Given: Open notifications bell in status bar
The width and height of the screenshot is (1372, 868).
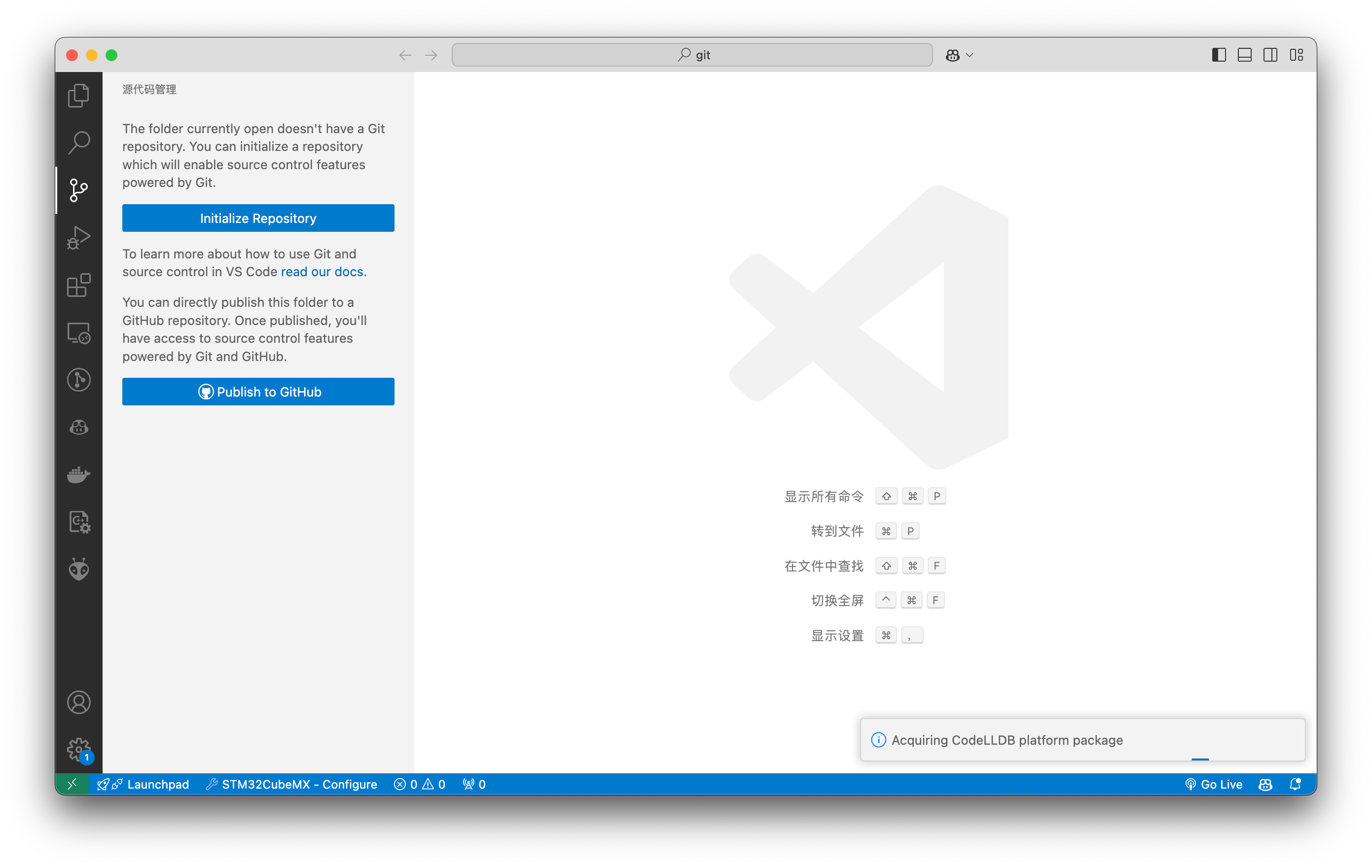Looking at the screenshot, I should tap(1295, 784).
